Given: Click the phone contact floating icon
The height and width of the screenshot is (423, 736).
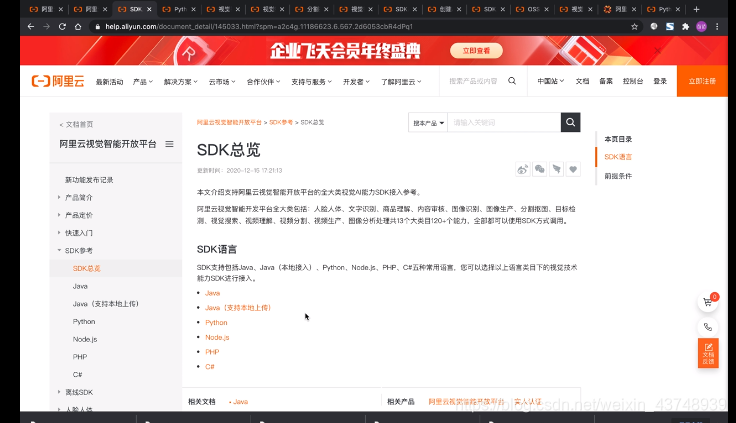Looking at the screenshot, I should point(708,327).
